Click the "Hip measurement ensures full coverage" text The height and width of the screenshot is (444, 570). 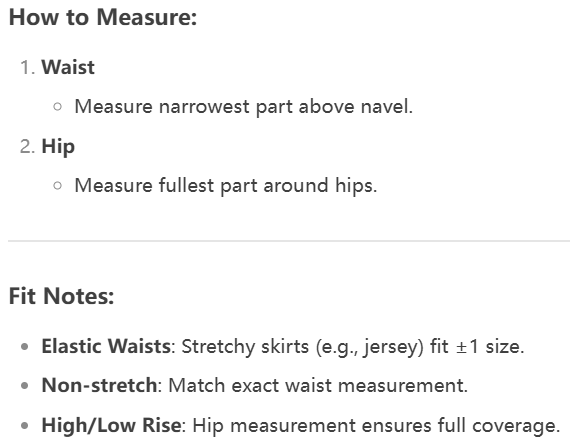tap(376, 426)
